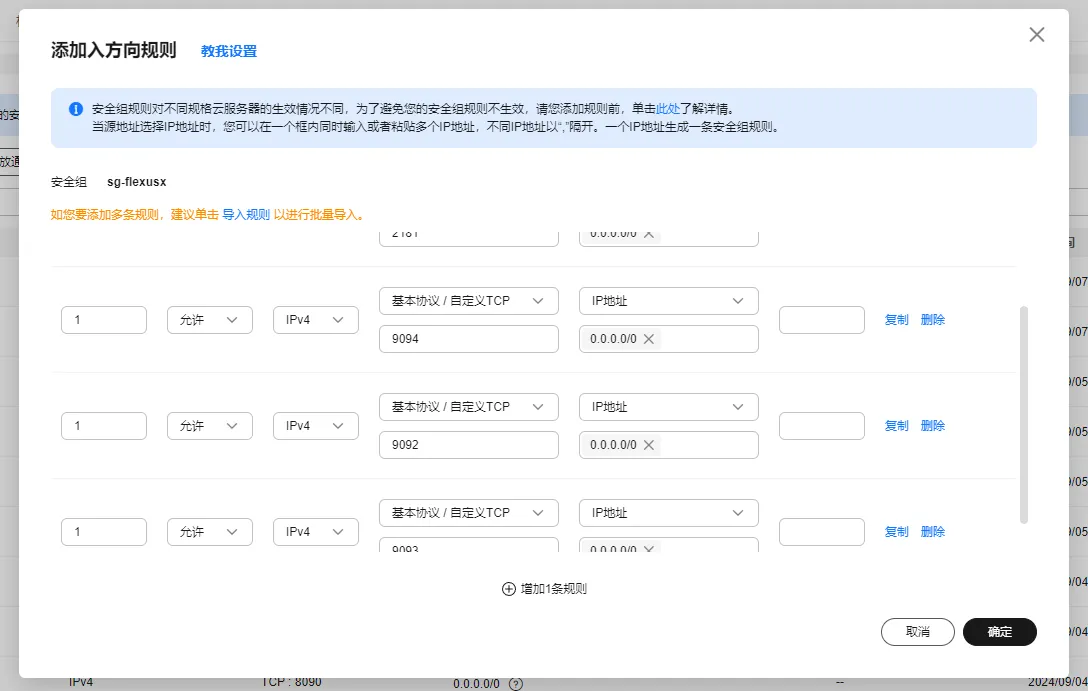The image size is (1088, 691).
Task: Open IPv4 type dropdown in port 9094 row
Action: point(316,320)
